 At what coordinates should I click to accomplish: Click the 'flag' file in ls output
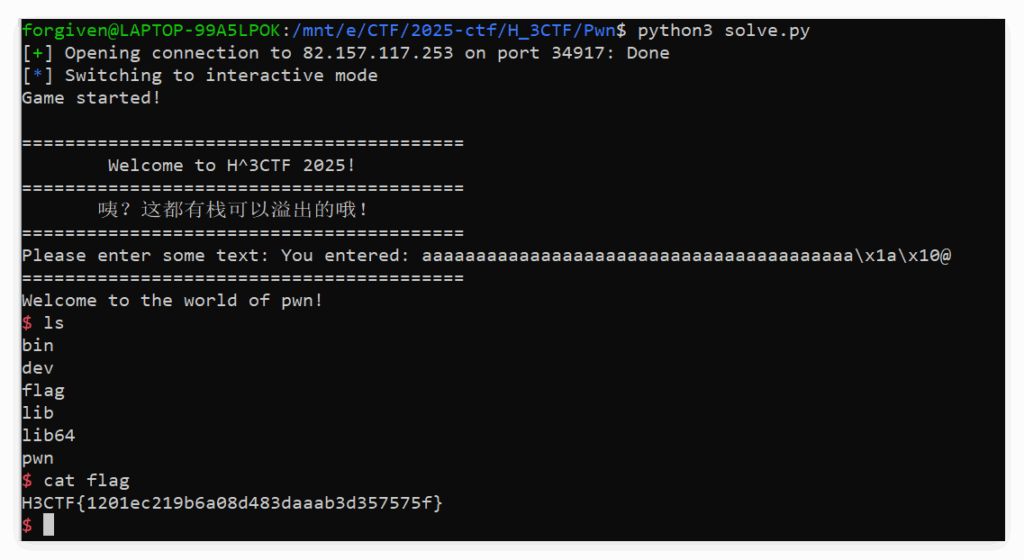43,390
